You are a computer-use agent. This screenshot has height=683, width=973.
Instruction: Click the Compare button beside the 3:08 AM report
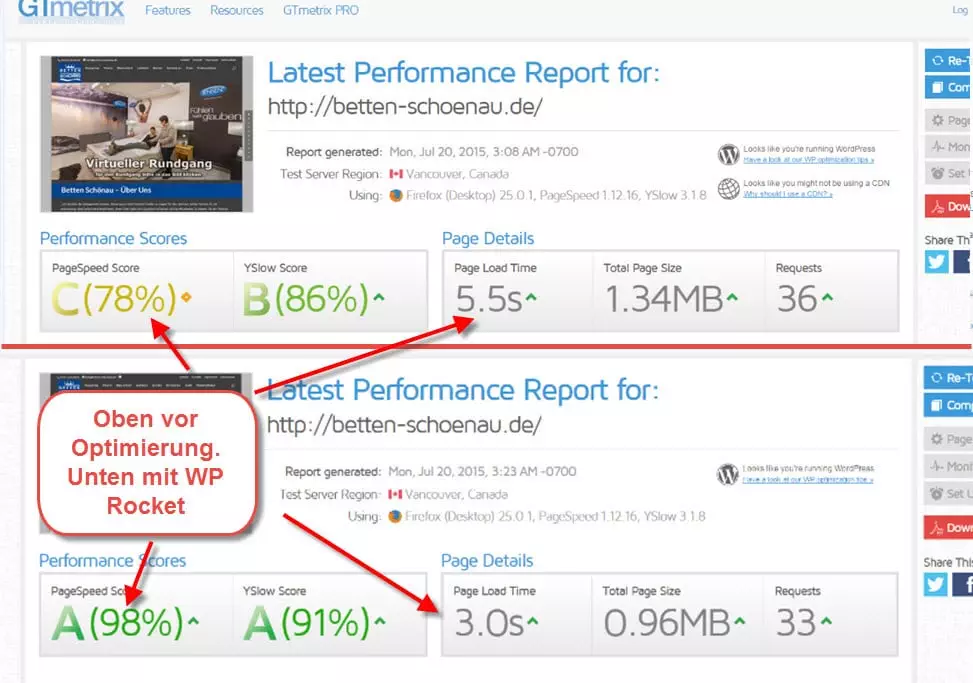[948, 87]
